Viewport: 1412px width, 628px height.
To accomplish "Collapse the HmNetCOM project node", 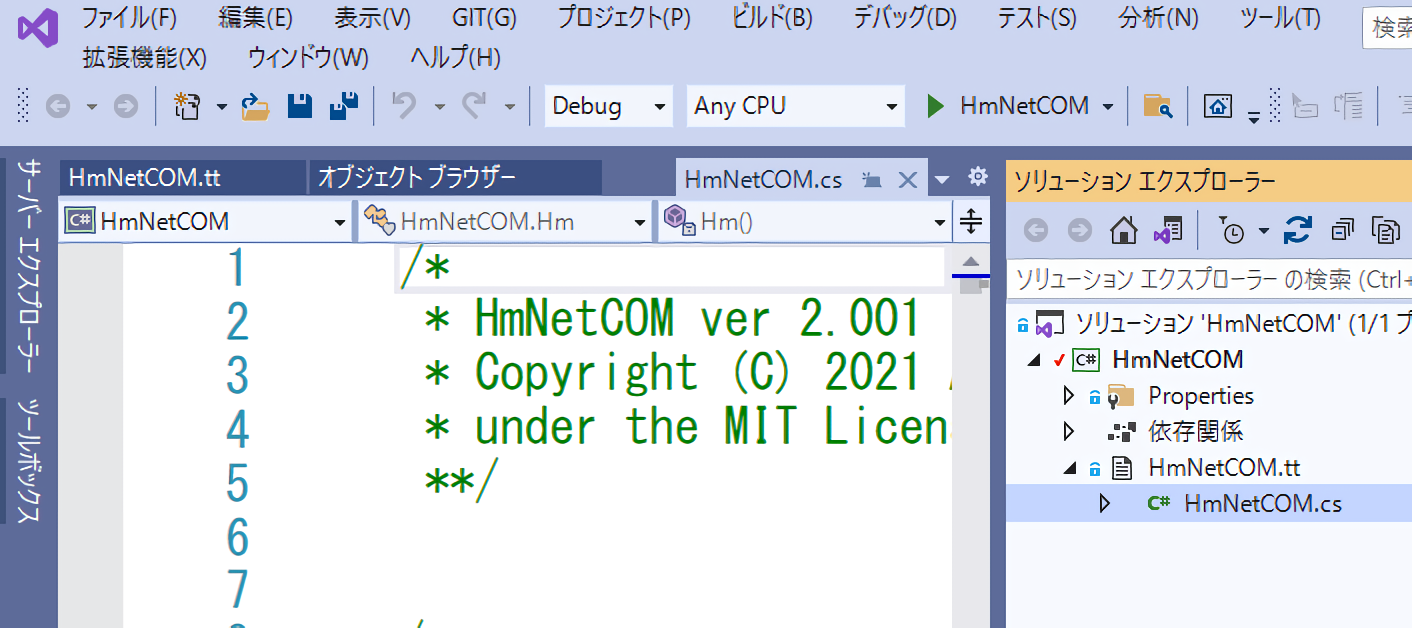I will click(1034, 360).
